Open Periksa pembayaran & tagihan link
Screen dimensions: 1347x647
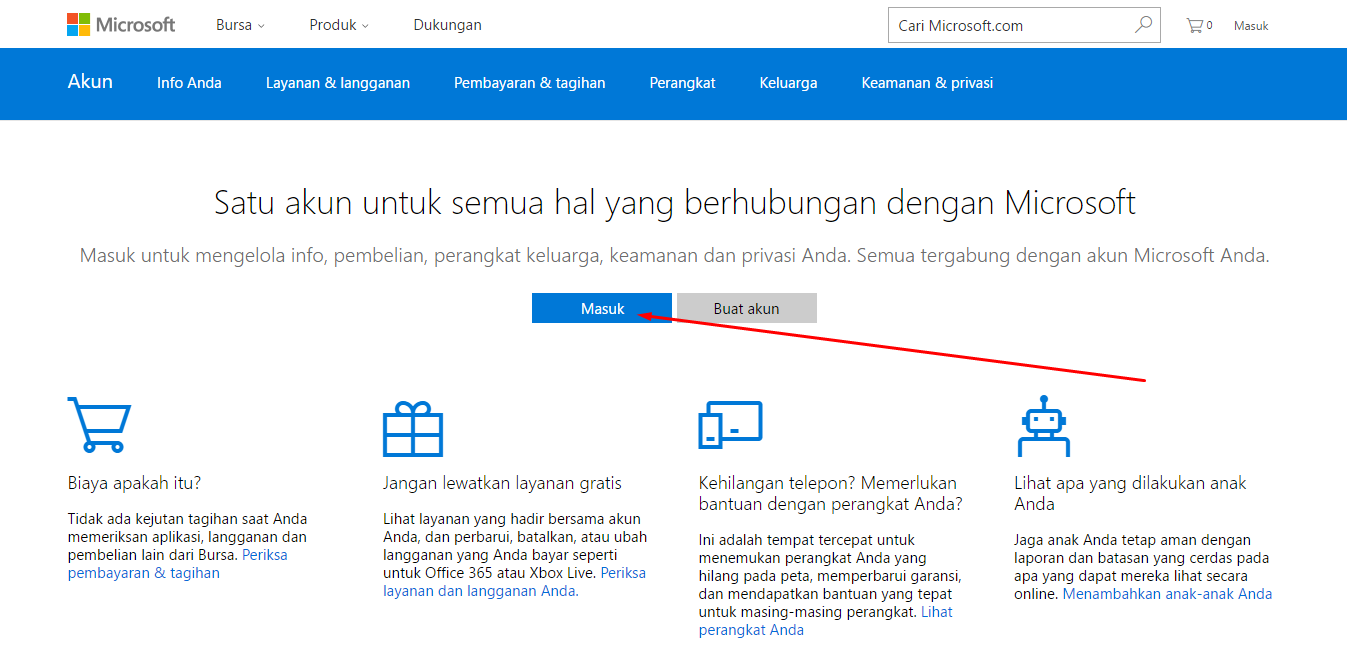pyautogui.click(x=178, y=564)
